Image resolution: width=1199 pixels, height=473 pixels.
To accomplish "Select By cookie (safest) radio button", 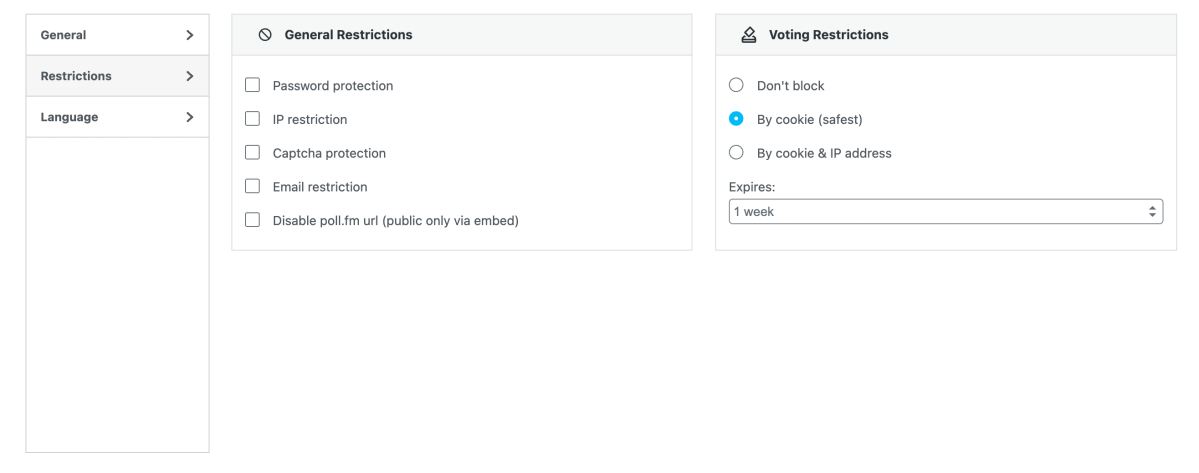I will [x=737, y=120].
